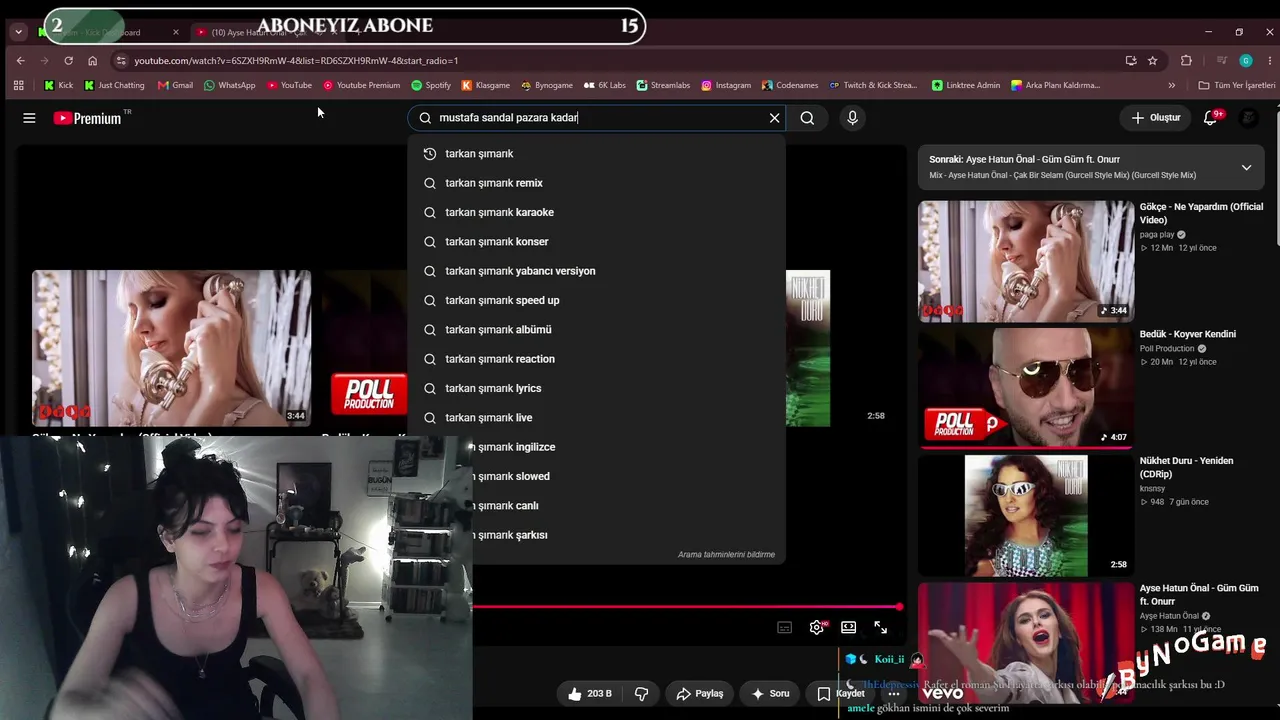
Task: Like the video with 203 B likes
Action: [x=589, y=693]
